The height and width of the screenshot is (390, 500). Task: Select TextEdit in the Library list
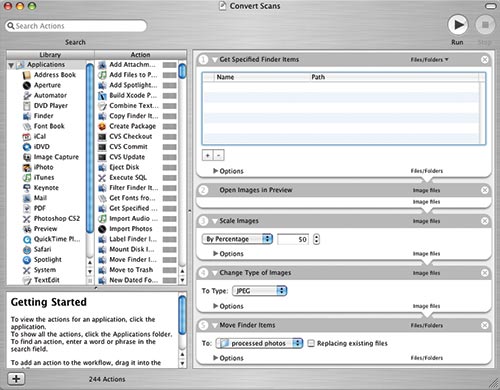[47, 280]
